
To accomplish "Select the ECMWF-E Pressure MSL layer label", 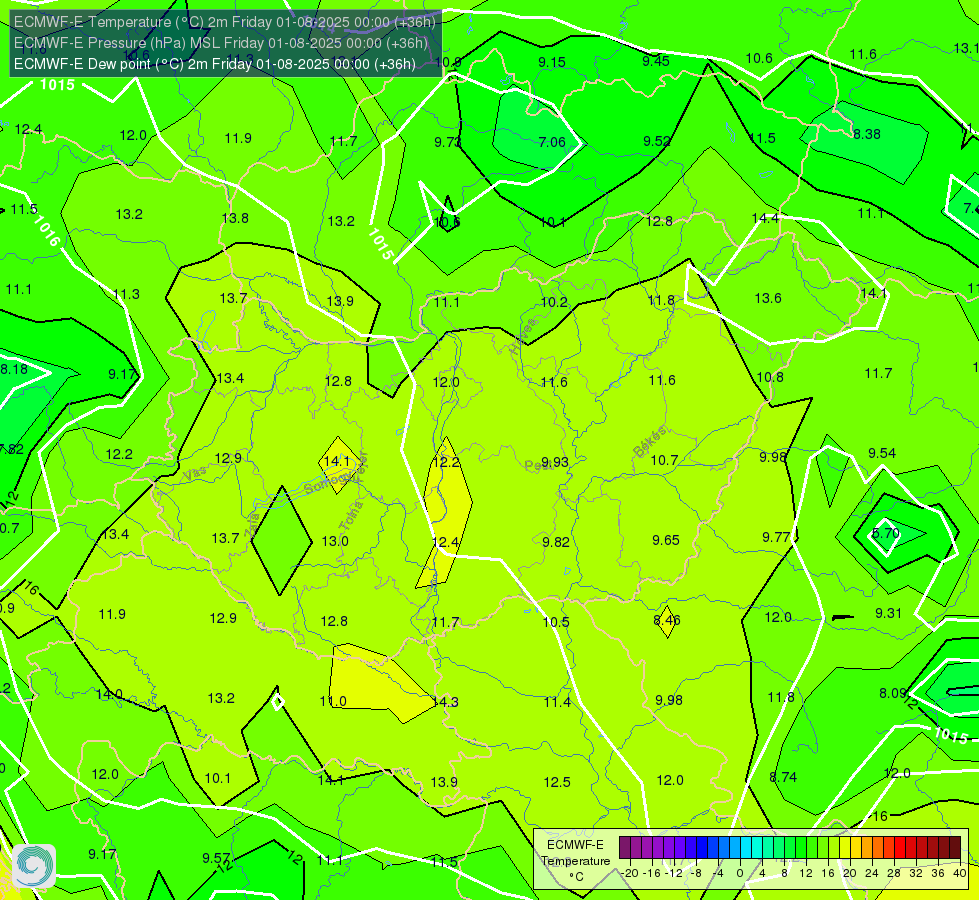I will (x=220, y=43).
